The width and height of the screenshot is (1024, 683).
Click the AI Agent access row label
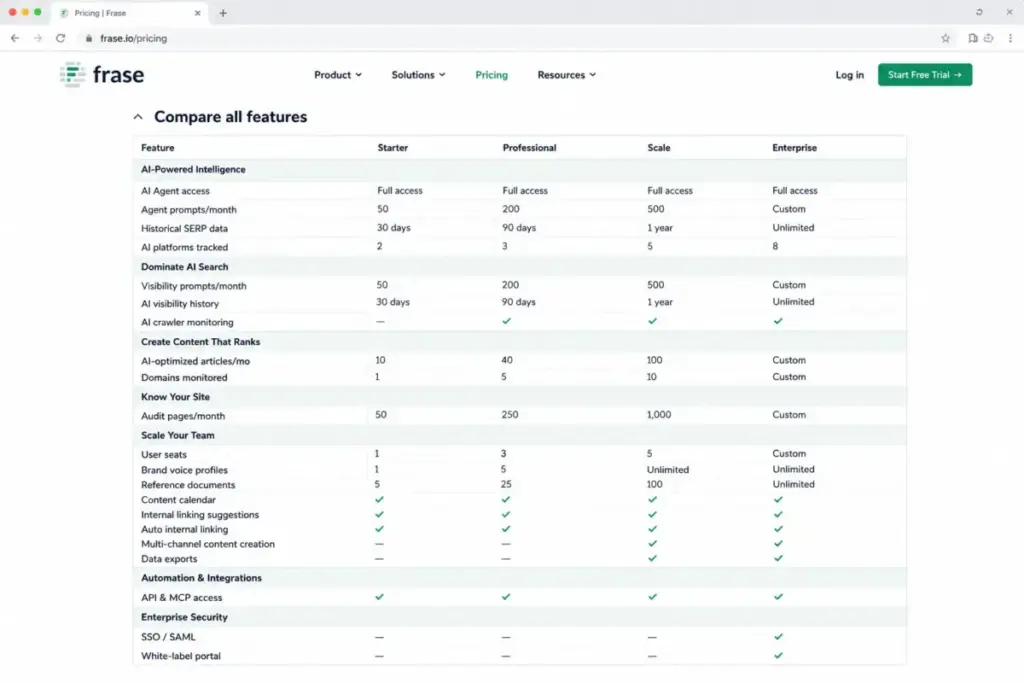pyautogui.click(x=175, y=191)
